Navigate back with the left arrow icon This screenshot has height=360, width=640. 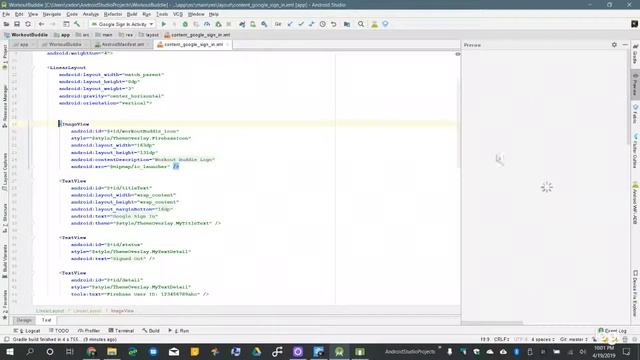[41, 24]
